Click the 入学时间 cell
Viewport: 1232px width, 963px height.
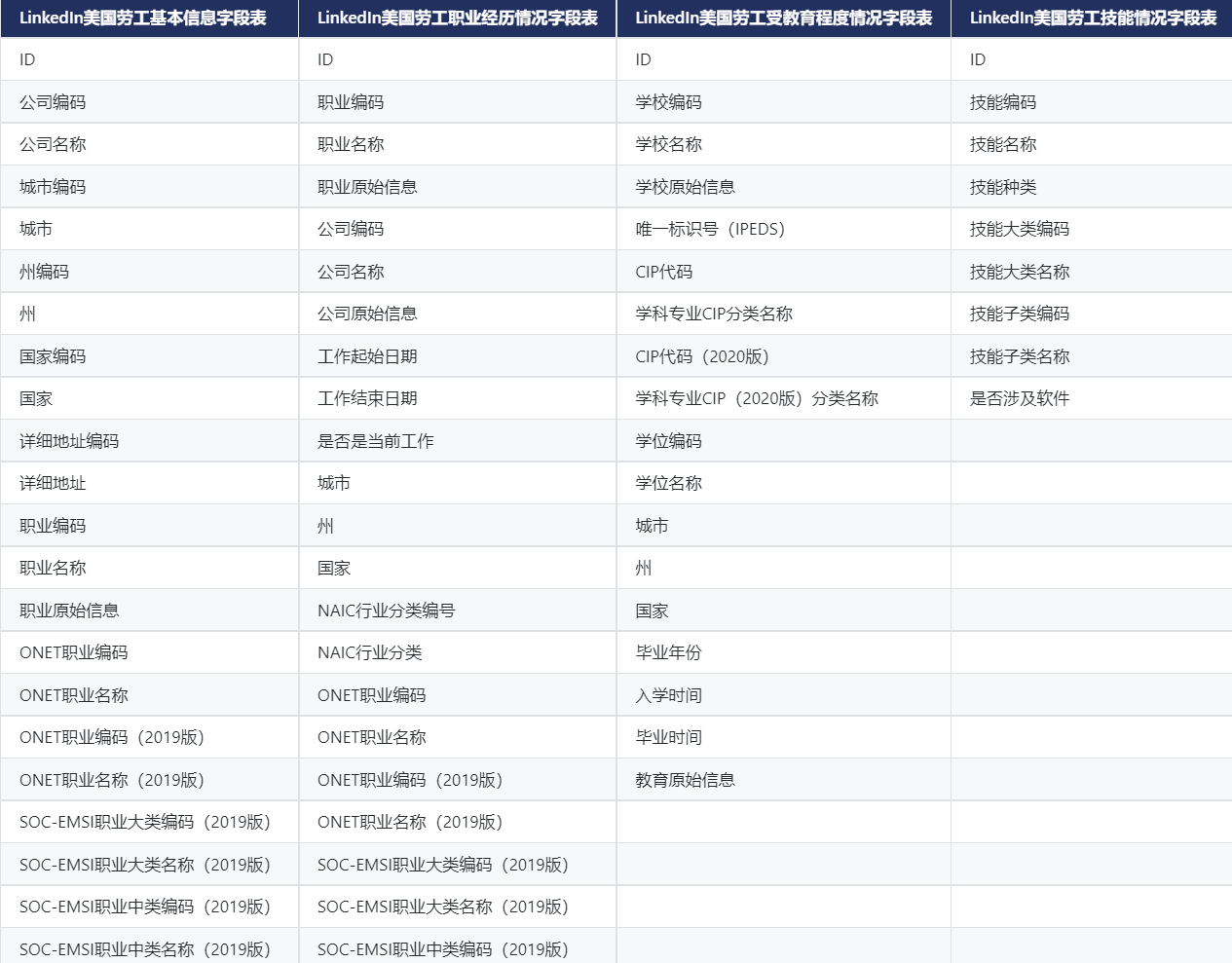[784, 695]
